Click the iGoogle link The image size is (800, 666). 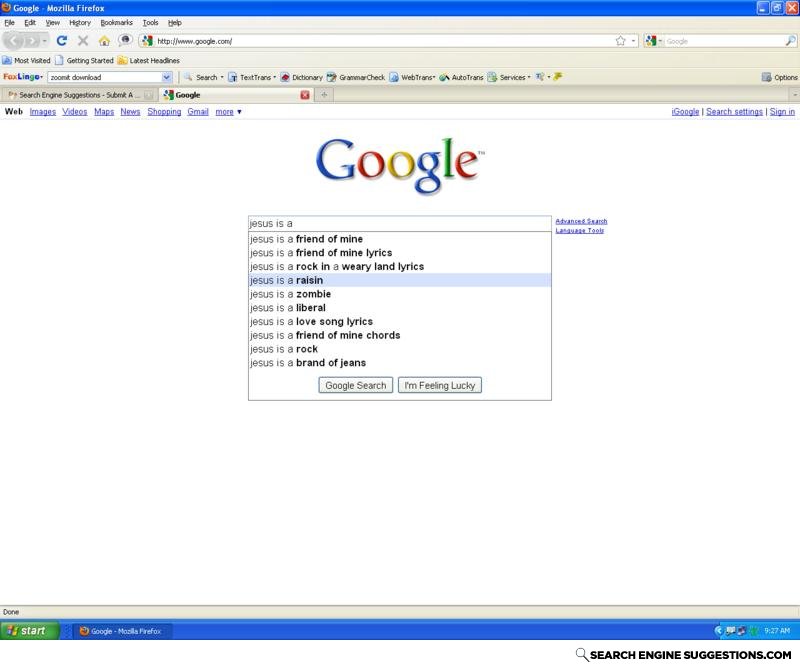click(685, 112)
